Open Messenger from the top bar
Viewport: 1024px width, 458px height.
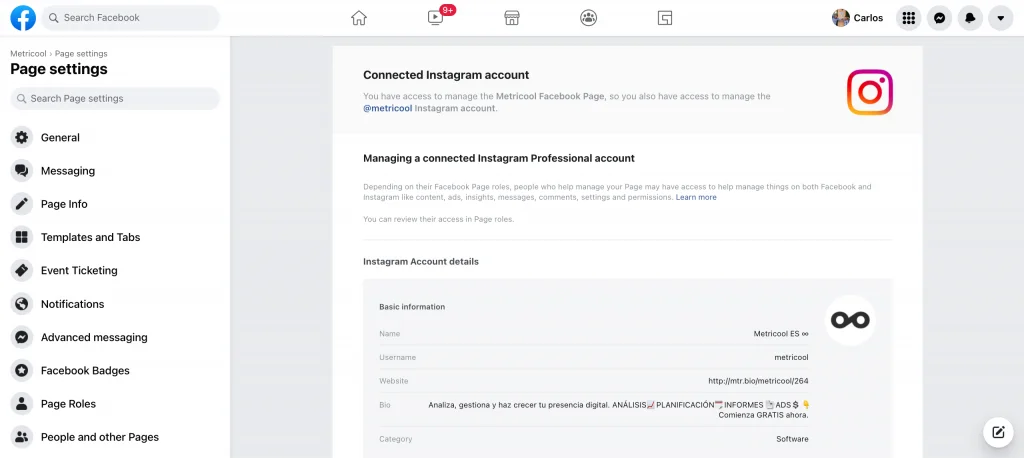pyautogui.click(x=939, y=18)
